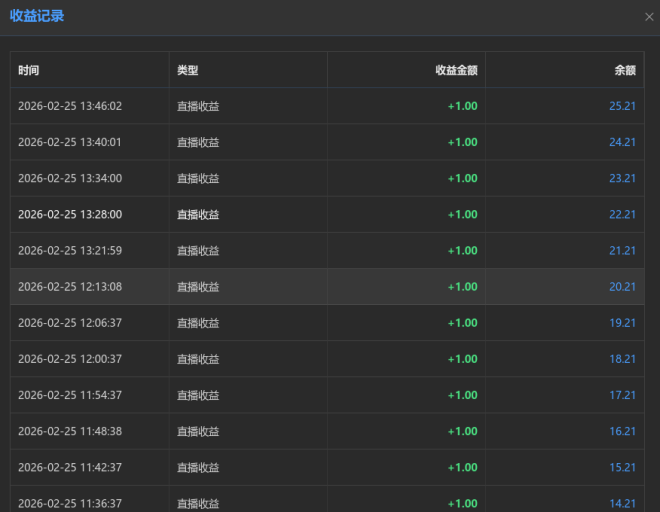
Task: Close the 收益记录 dialog
Action: point(649,17)
